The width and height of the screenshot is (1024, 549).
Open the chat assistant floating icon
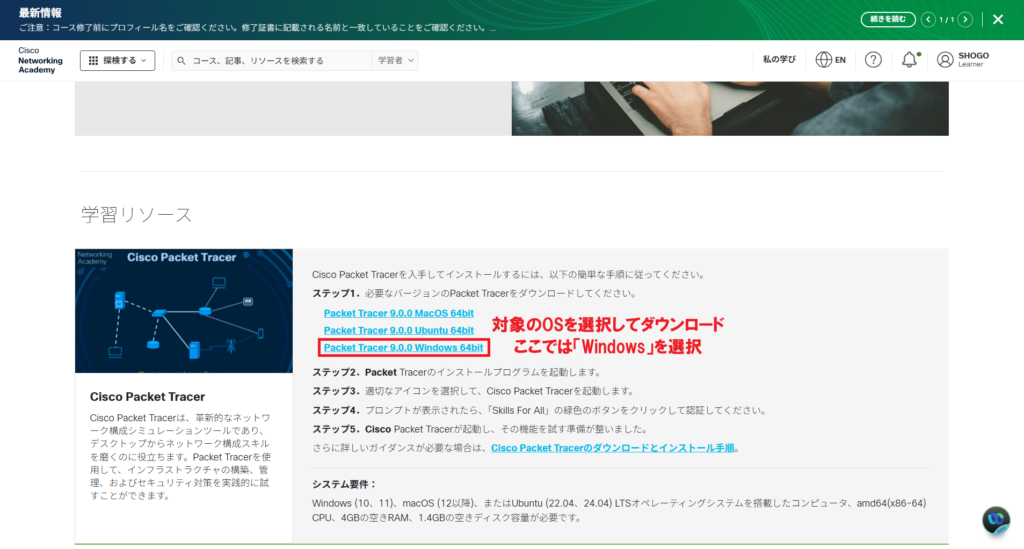[x=996, y=520]
